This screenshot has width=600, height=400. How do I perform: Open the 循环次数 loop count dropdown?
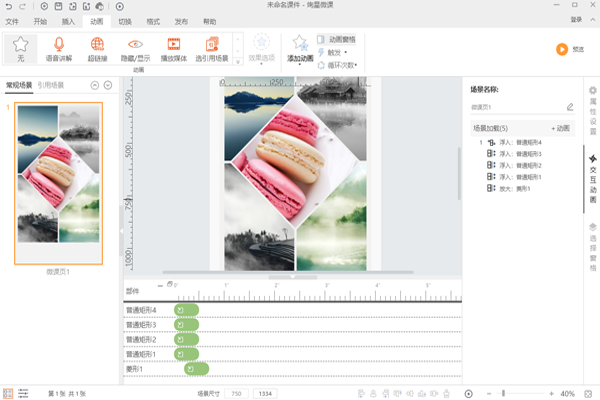click(x=338, y=65)
